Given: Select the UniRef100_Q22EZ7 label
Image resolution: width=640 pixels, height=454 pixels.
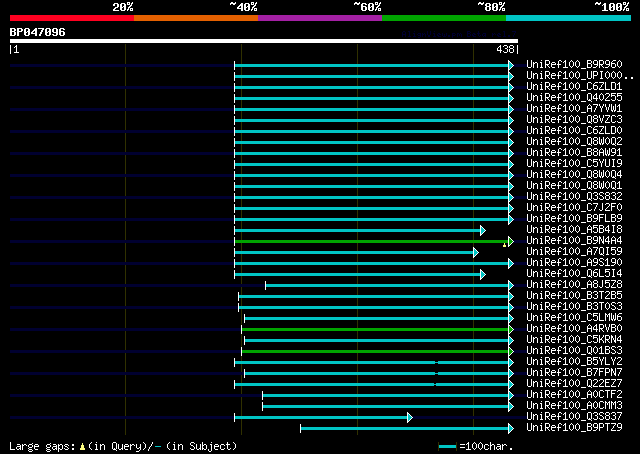Looking at the screenshot, I should [x=574, y=384].
